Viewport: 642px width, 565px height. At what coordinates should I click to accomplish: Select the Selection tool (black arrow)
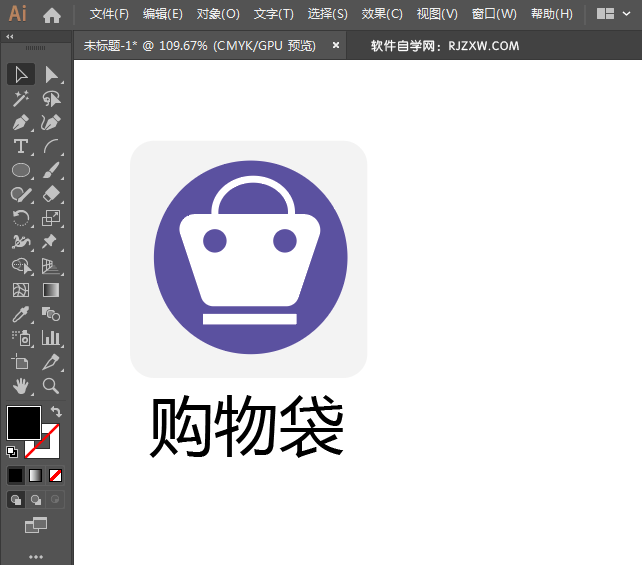coord(21,75)
